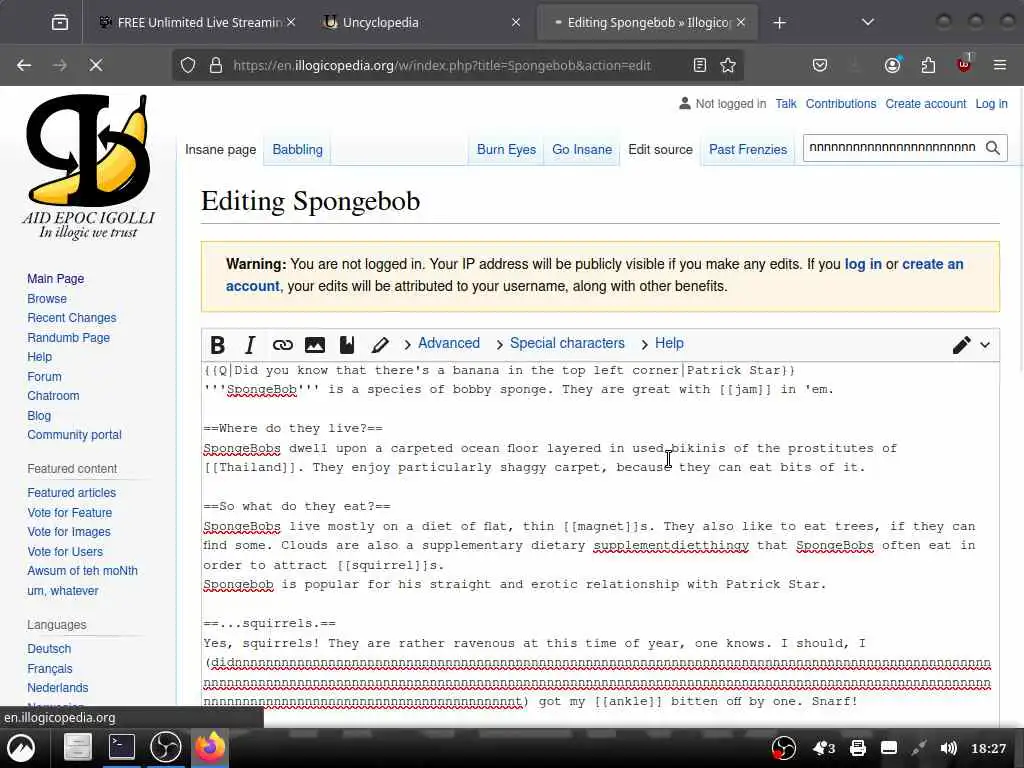Switch to the Uncyclopedia browser tab
Image resolution: width=1024 pixels, height=768 pixels.
(x=421, y=23)
